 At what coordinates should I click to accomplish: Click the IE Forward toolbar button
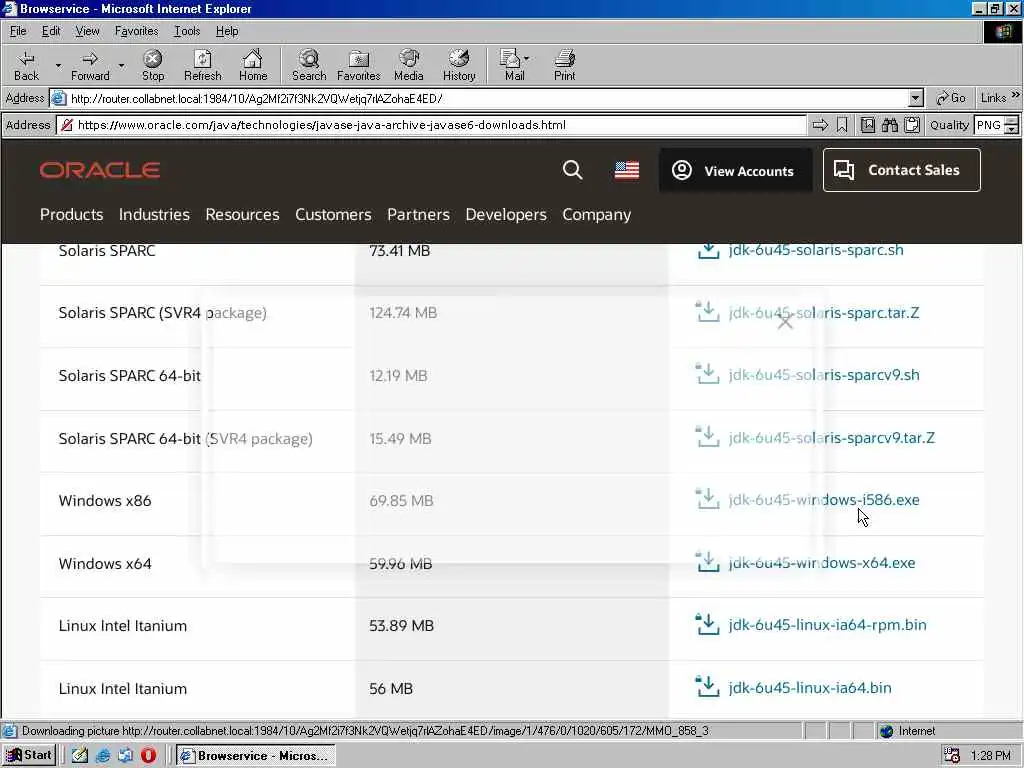(90, 65)
